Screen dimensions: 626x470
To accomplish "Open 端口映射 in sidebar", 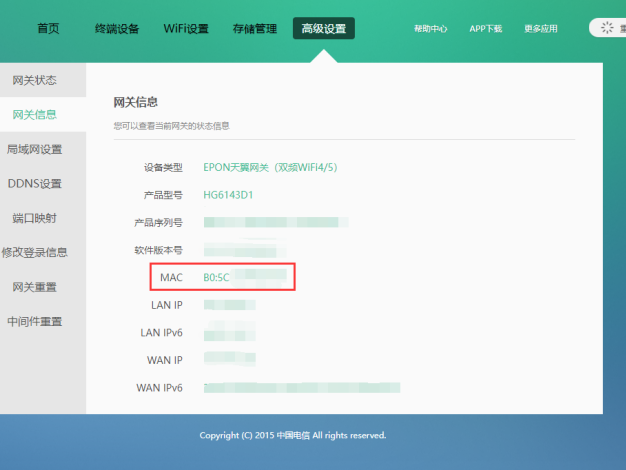I will (34, 218).
